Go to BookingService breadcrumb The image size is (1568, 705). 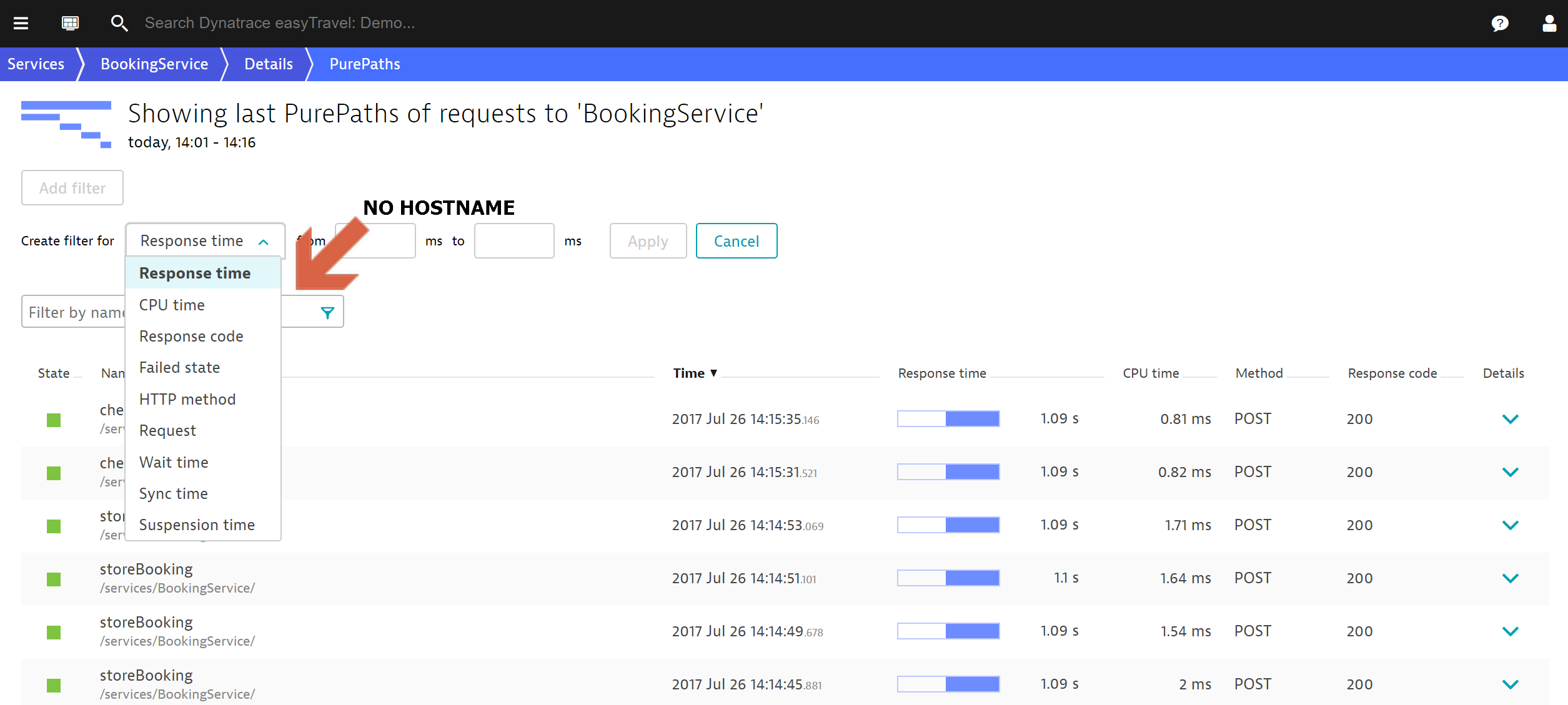pyautogui.click(x=154, y=64)
